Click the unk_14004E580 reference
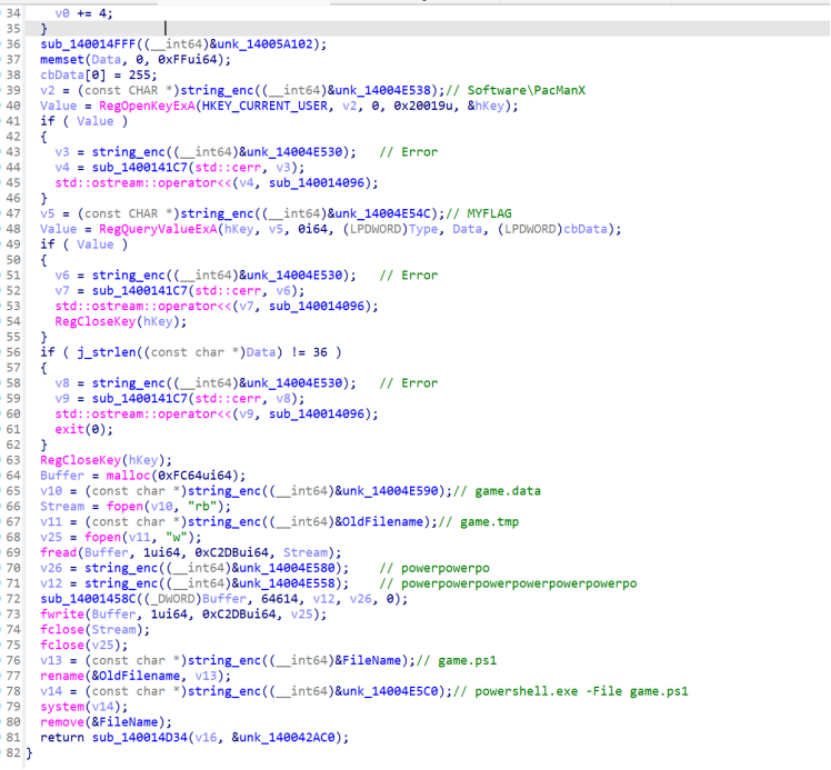This screenshot has width=831, height=770. pos(287,568)
